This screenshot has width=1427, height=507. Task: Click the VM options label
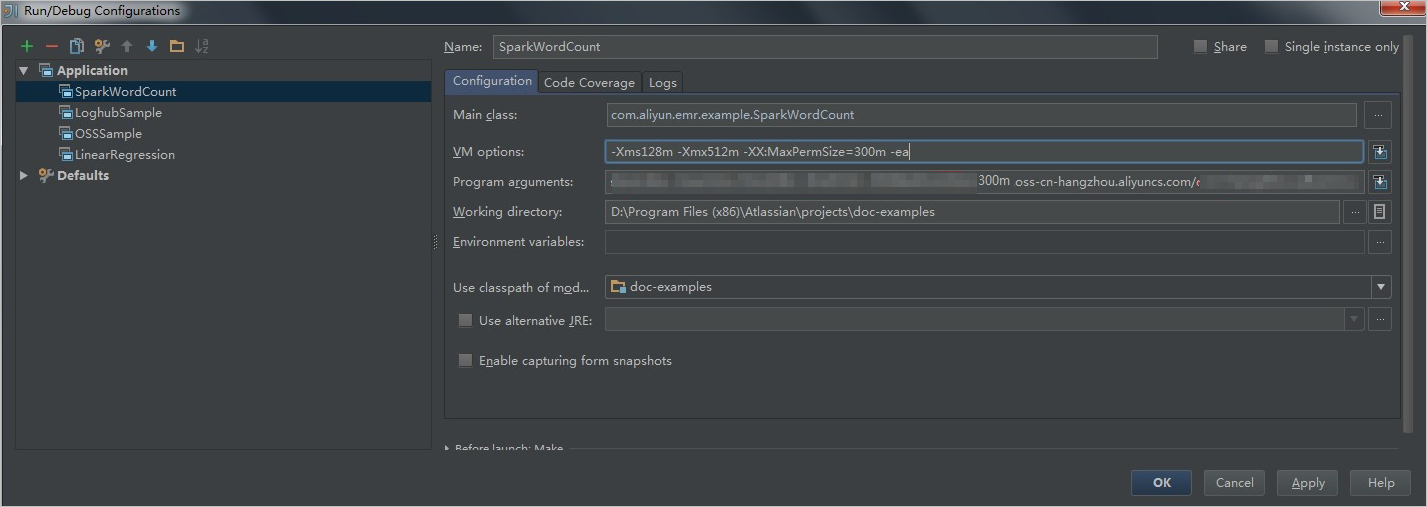point(489,152)
